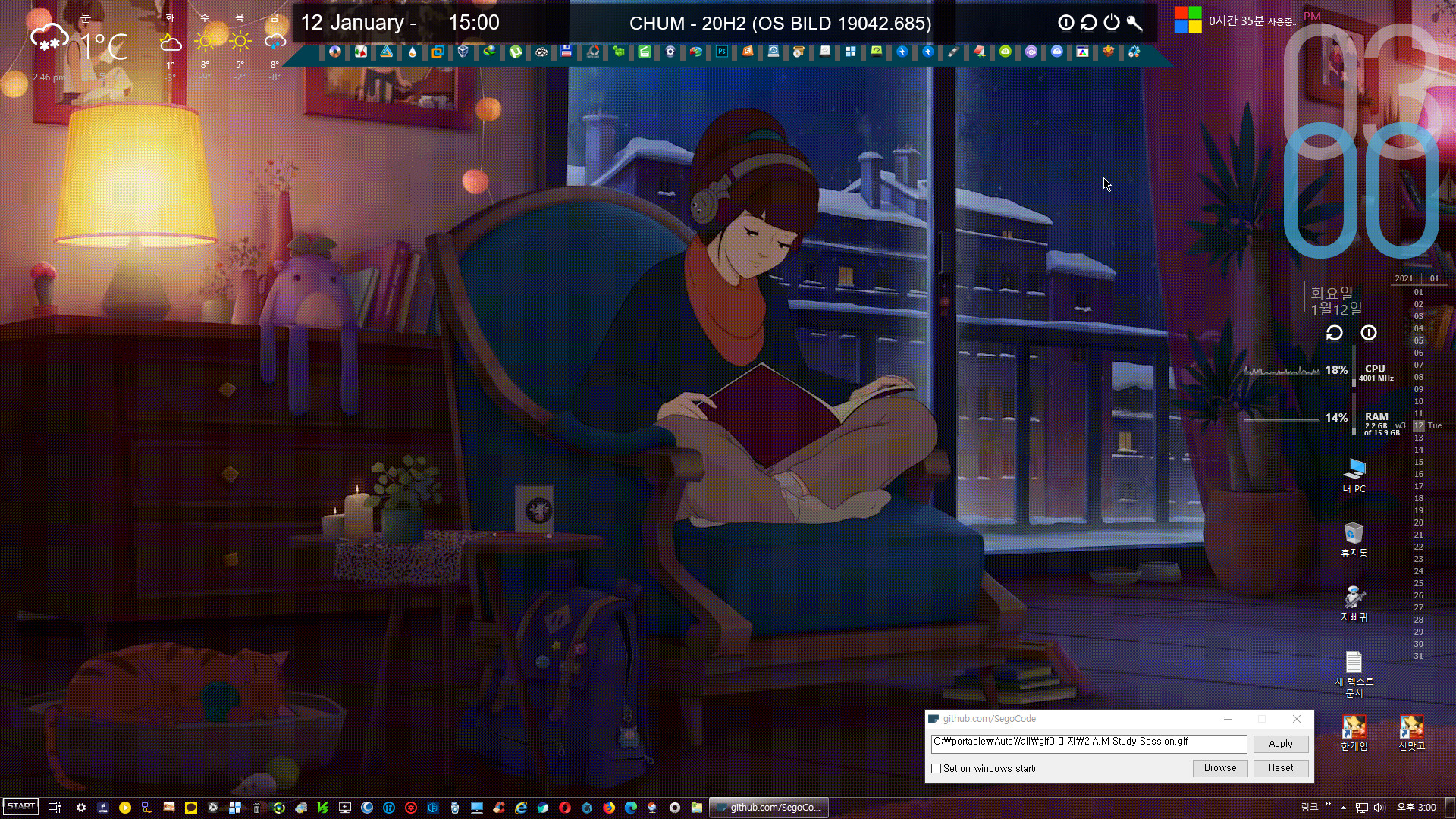Click the refresh icon beside the date widget
This screenshot has width=1456, height=819.
(x=1334, y=333)
